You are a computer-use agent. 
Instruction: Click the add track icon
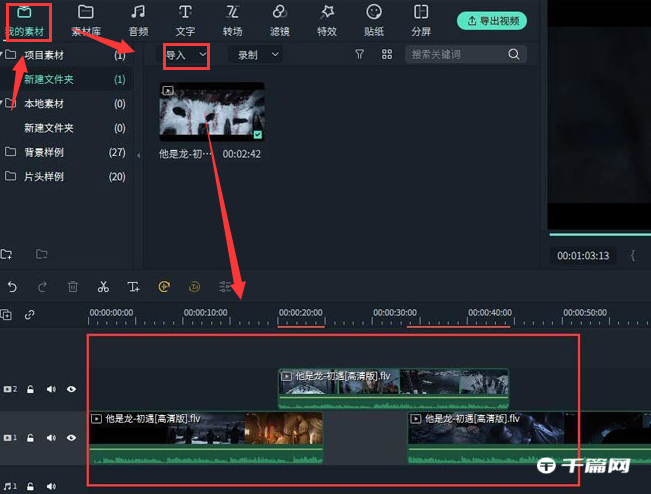(6, 315)
